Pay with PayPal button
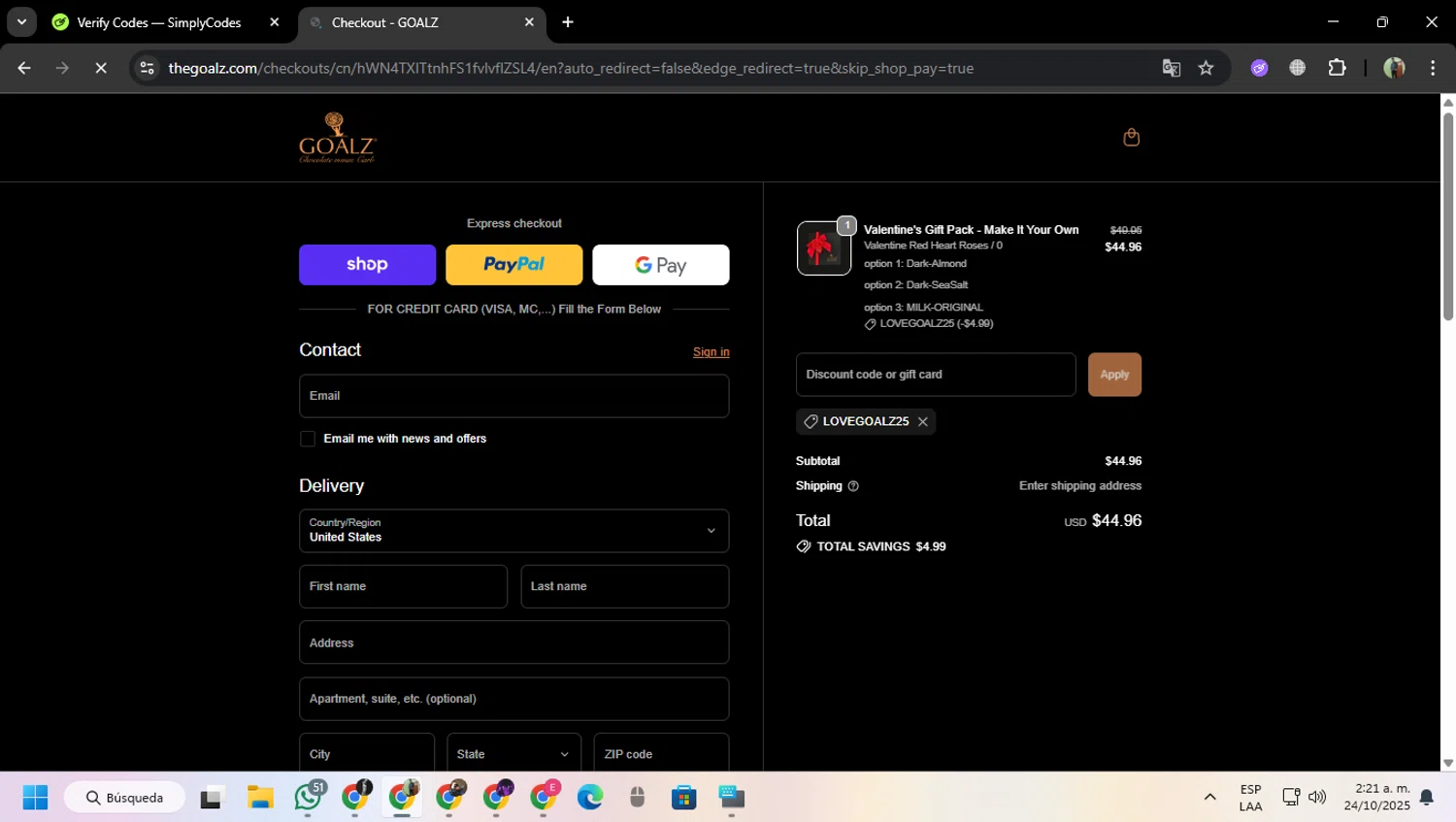The width and height of the screenshot is (1456, 822). pyautogui.click(x=513, y=265)
